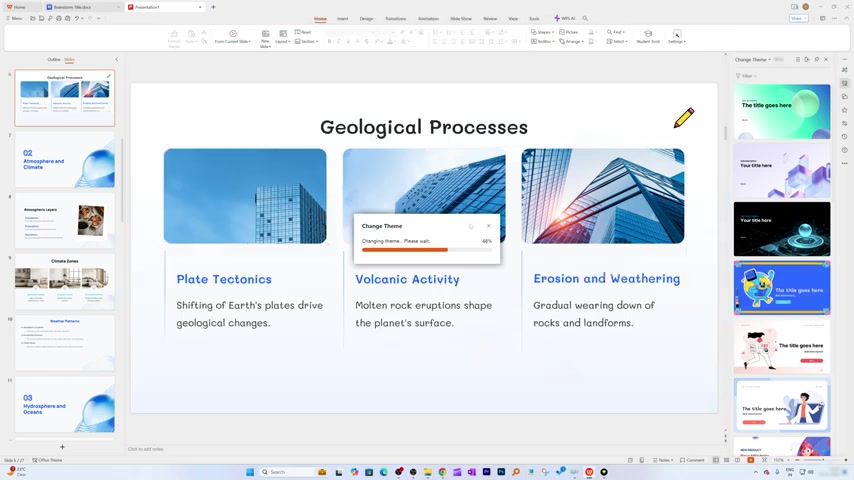
Task: Click the Photoshop icon on taskbar
Action: pos(501,472)
